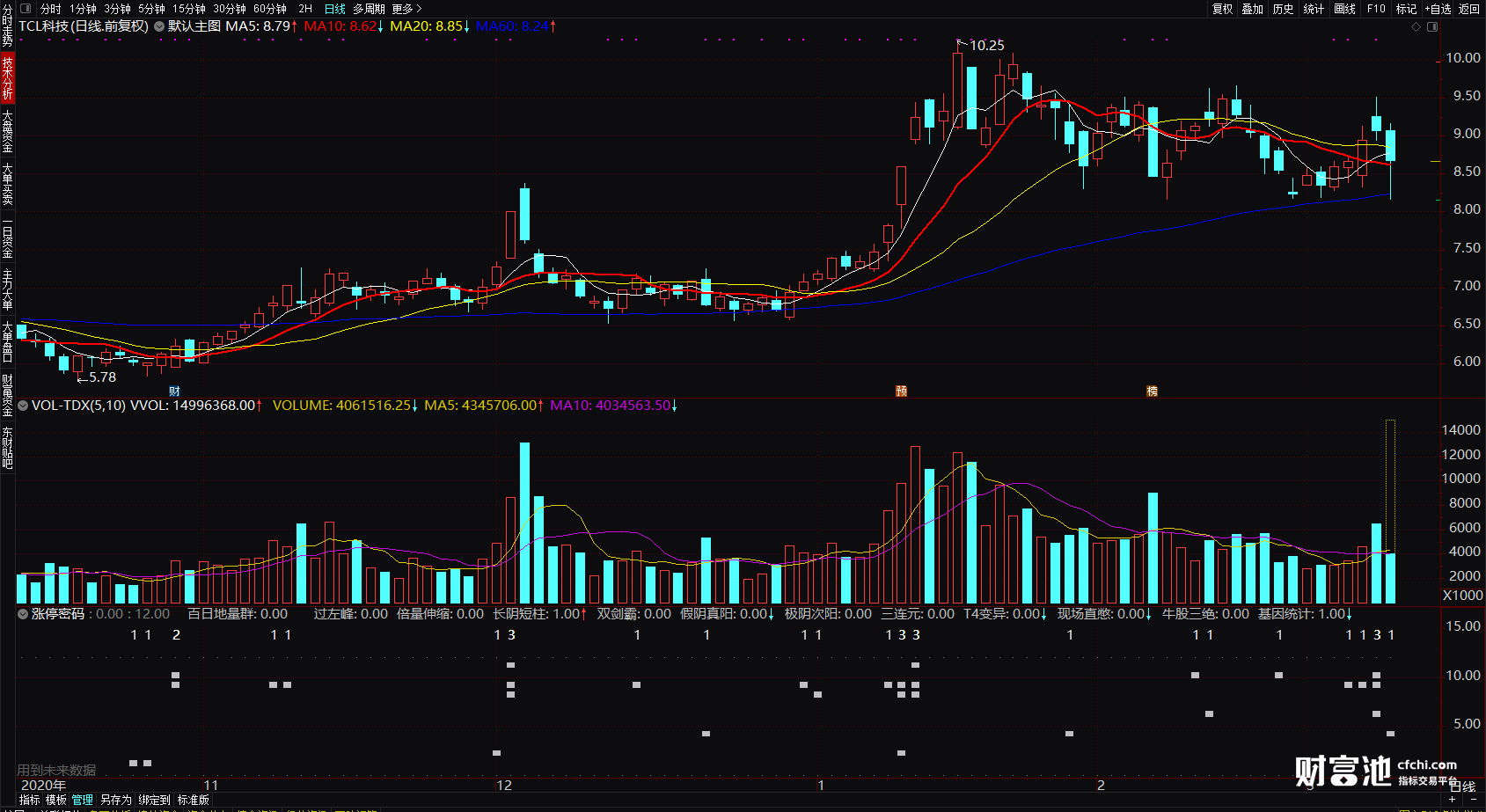1486x812 pixels.
Task: Click the 12 month marker on time axis
Action: pos(504,786)
